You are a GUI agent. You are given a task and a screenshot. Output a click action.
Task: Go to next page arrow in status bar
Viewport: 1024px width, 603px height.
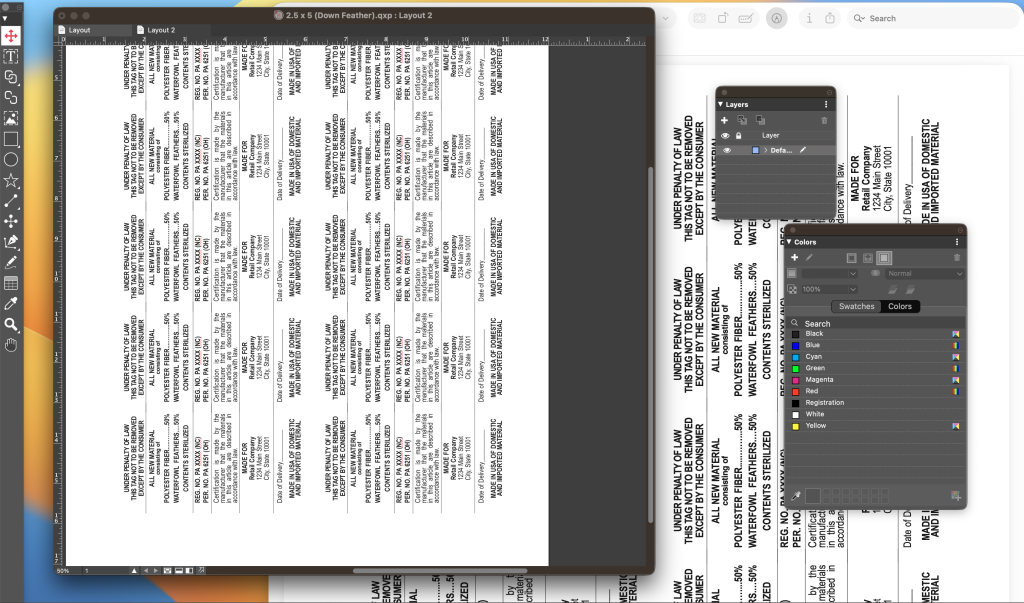(x=156, y=570)
